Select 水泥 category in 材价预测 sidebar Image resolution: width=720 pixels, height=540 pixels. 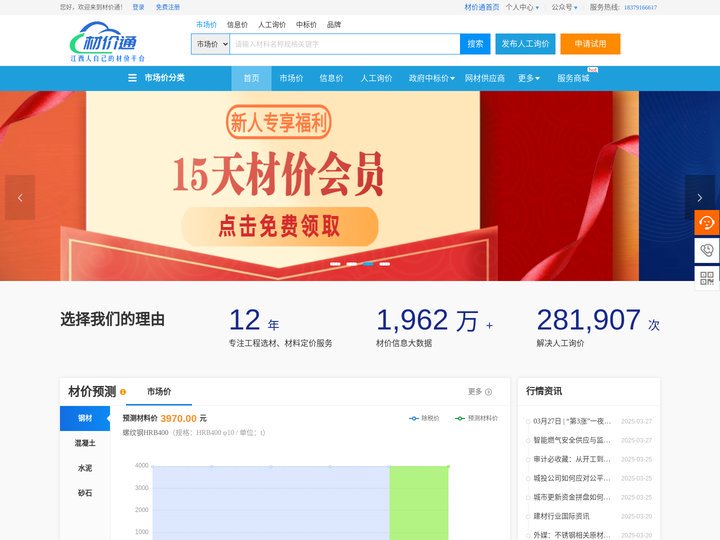85,468
